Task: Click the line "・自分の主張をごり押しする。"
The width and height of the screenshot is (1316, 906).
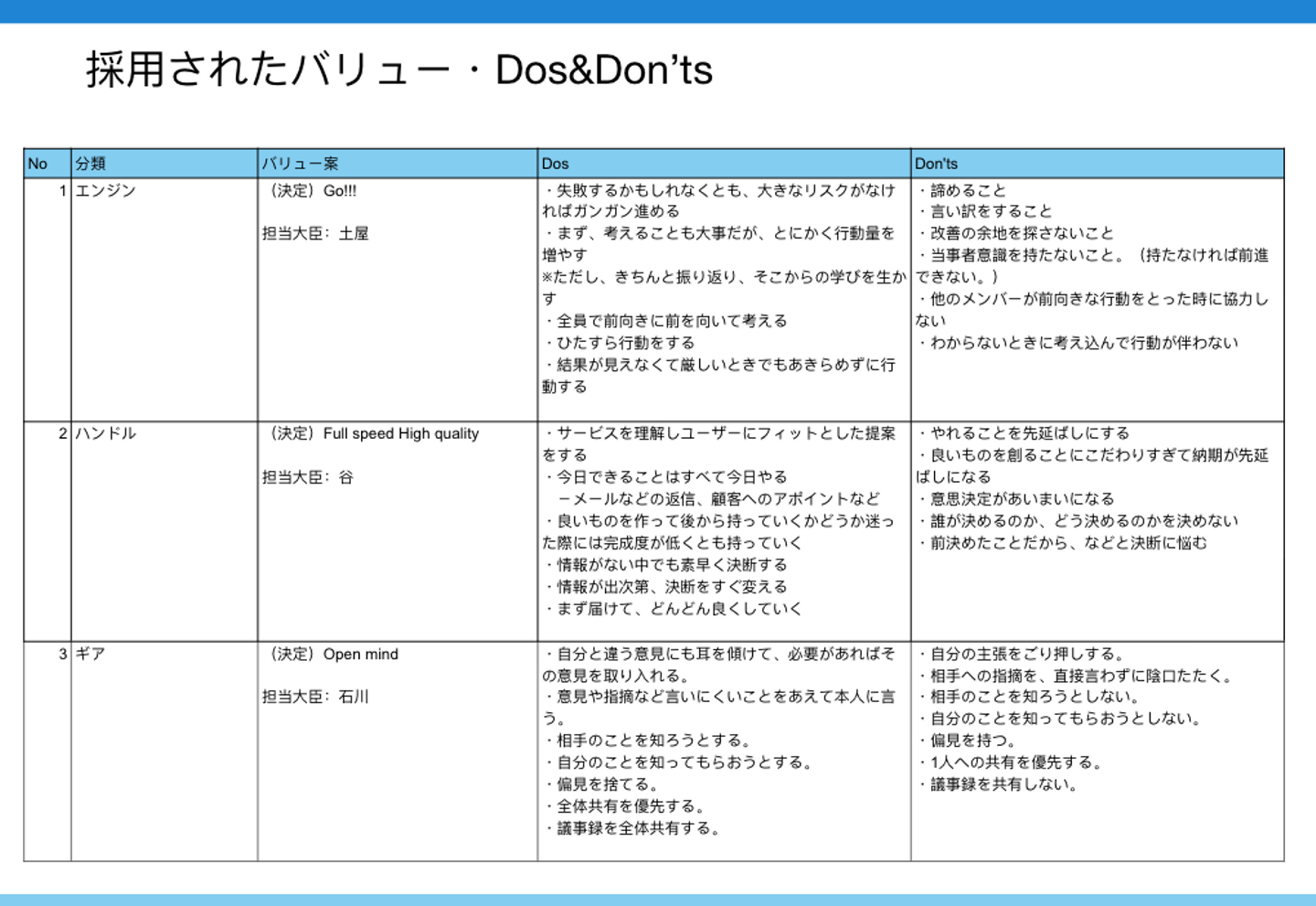Action: tap(1021, 655)
